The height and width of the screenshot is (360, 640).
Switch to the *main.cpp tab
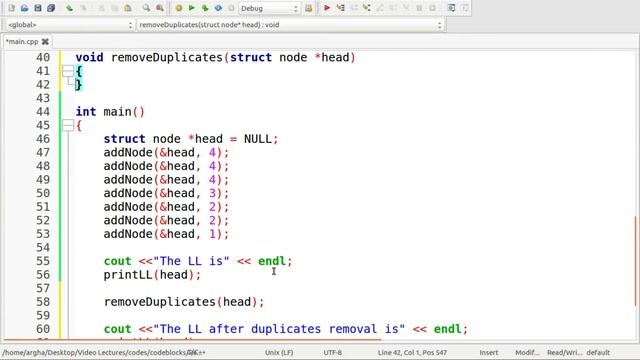22,42
